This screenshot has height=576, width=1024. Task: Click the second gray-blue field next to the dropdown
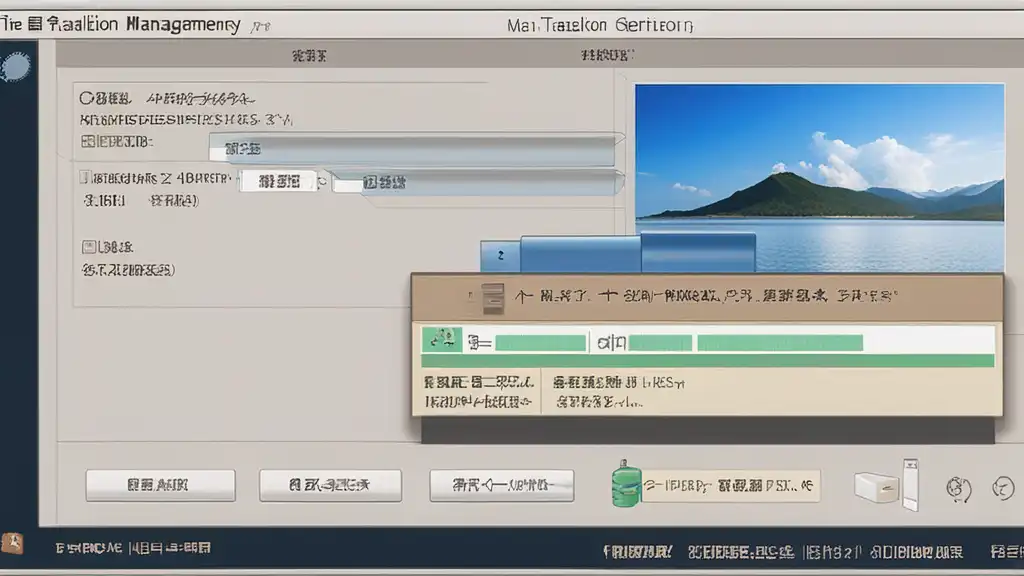pos(476,183)
